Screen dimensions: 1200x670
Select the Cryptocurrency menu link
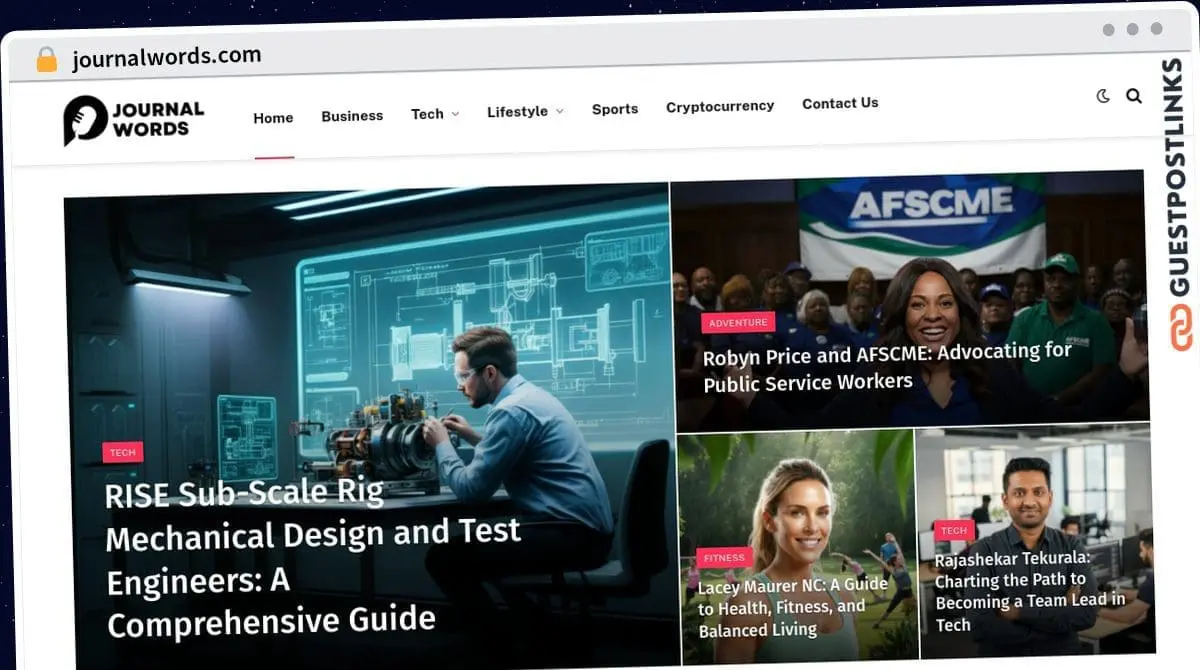[720, 106]
